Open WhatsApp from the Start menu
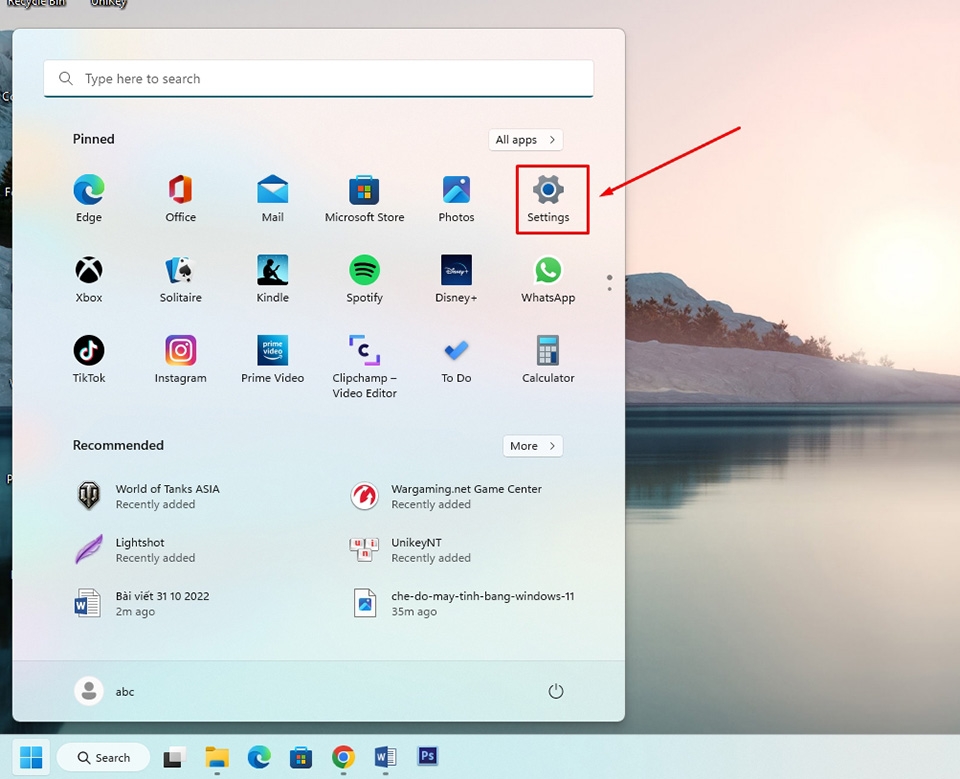960x779 pixels. (548, 278)
